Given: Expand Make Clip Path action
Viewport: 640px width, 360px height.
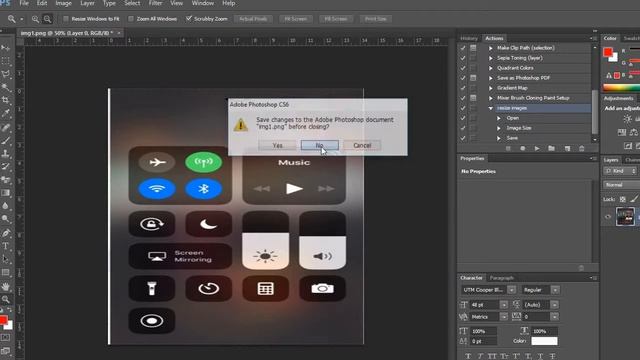Looking at the screenshot, I should click(x=491, y=48).
